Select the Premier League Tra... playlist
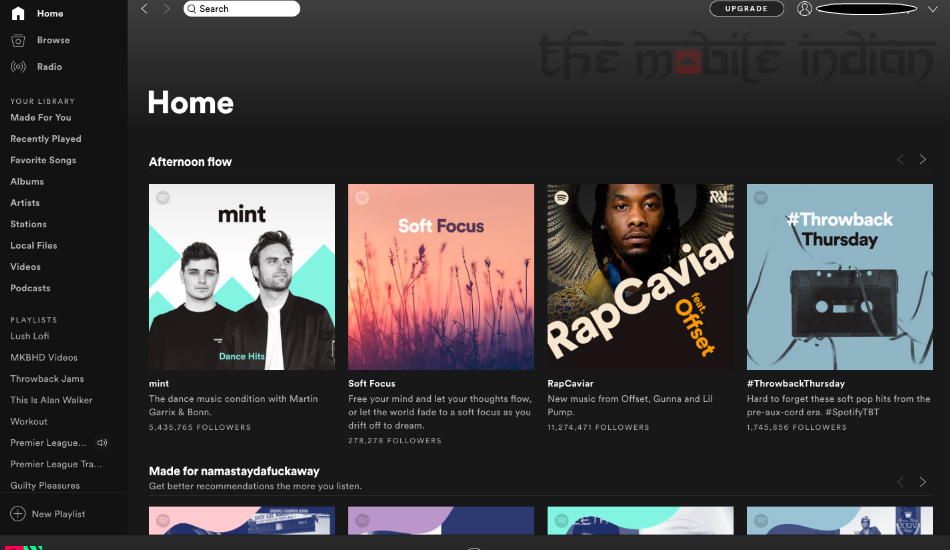950x550 pixels. click(x=56, y=464)
